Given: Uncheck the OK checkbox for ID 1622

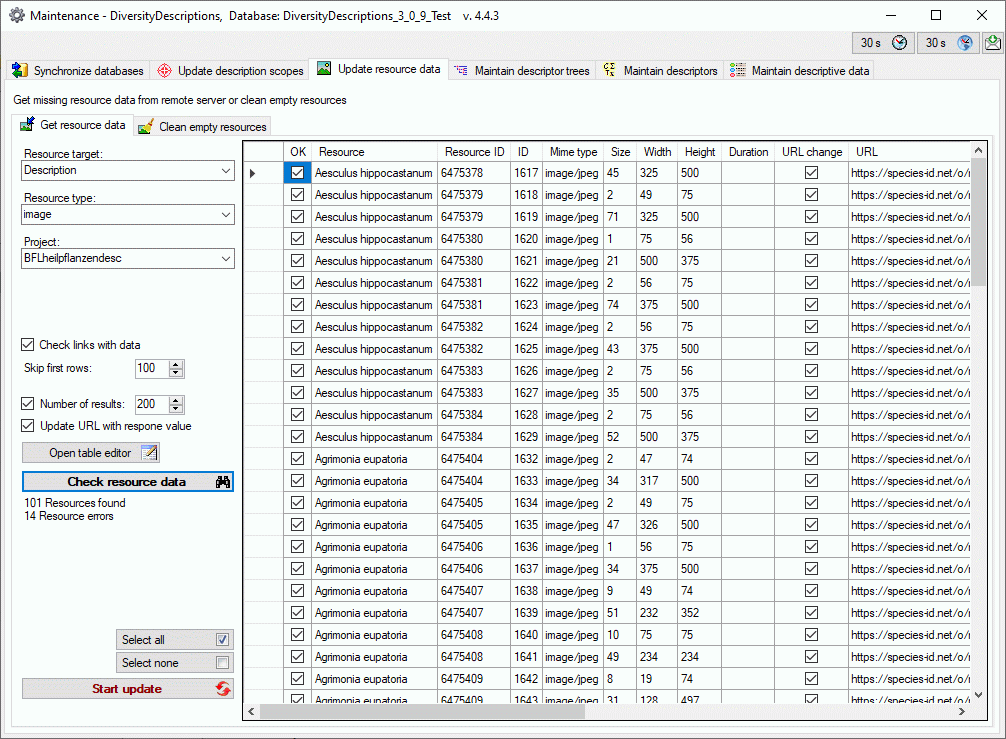Looking at the screenshot, I should (x=298, y=283).
